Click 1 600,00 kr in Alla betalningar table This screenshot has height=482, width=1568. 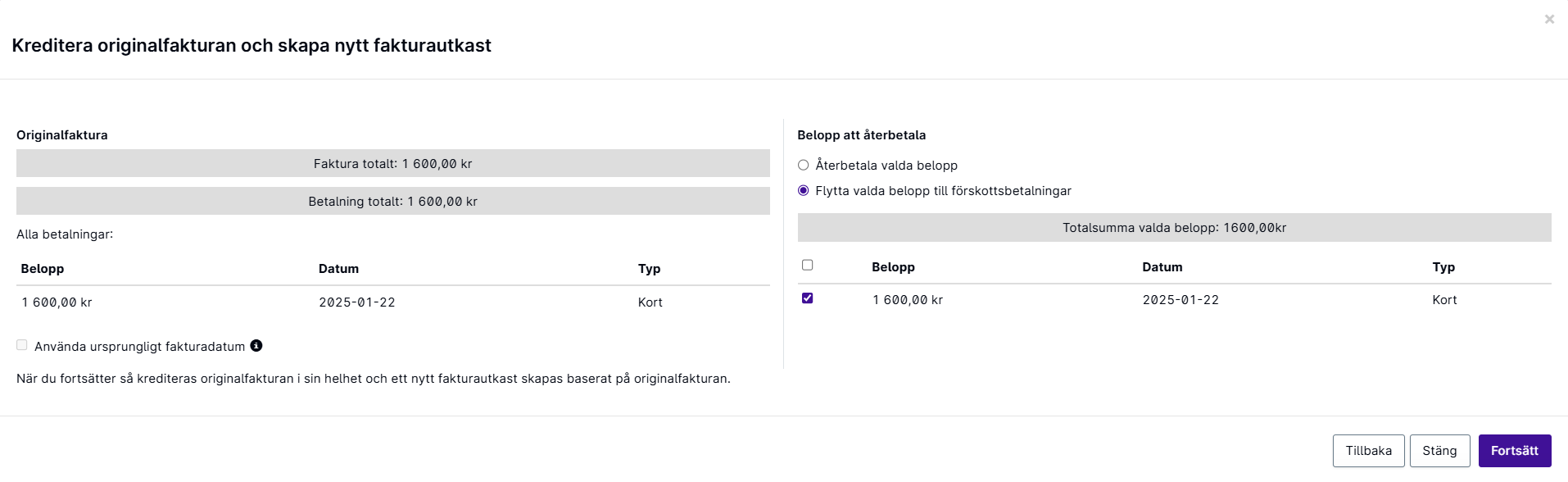click(x=57, y=302)
